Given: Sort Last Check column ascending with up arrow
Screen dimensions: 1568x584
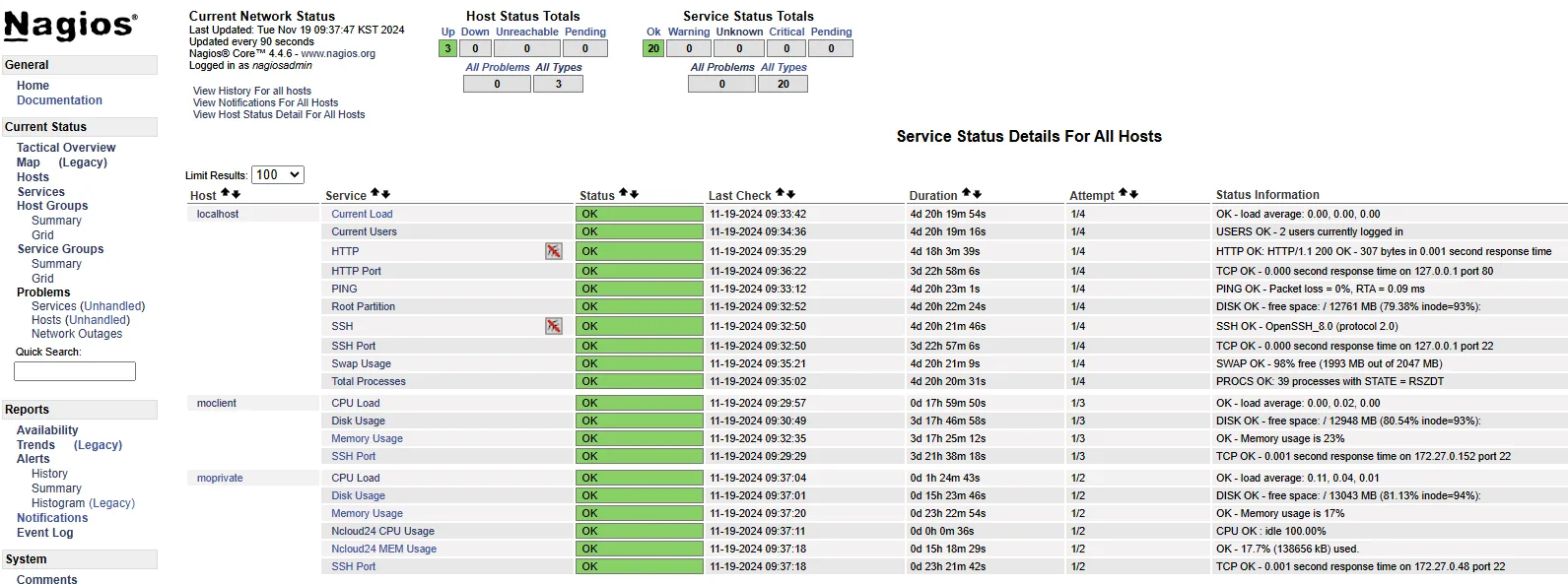Looking at the screenshot, I should (x=780, y=194).
